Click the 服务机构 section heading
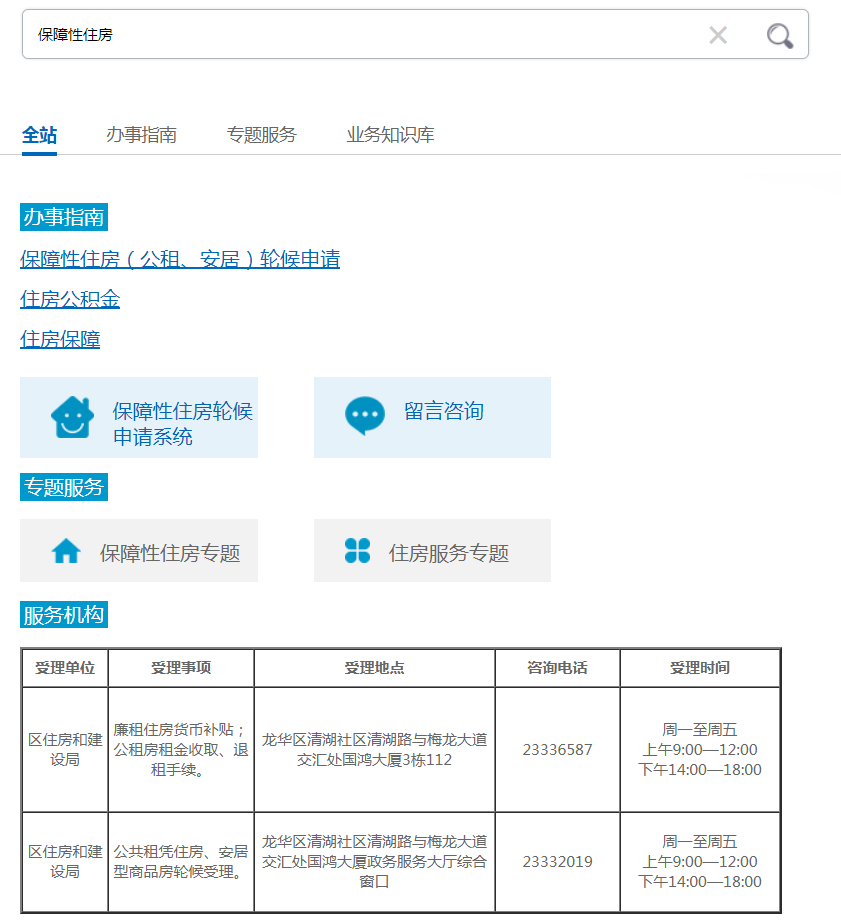Viewport: 841px width, 921px height. tap(63, 615)
